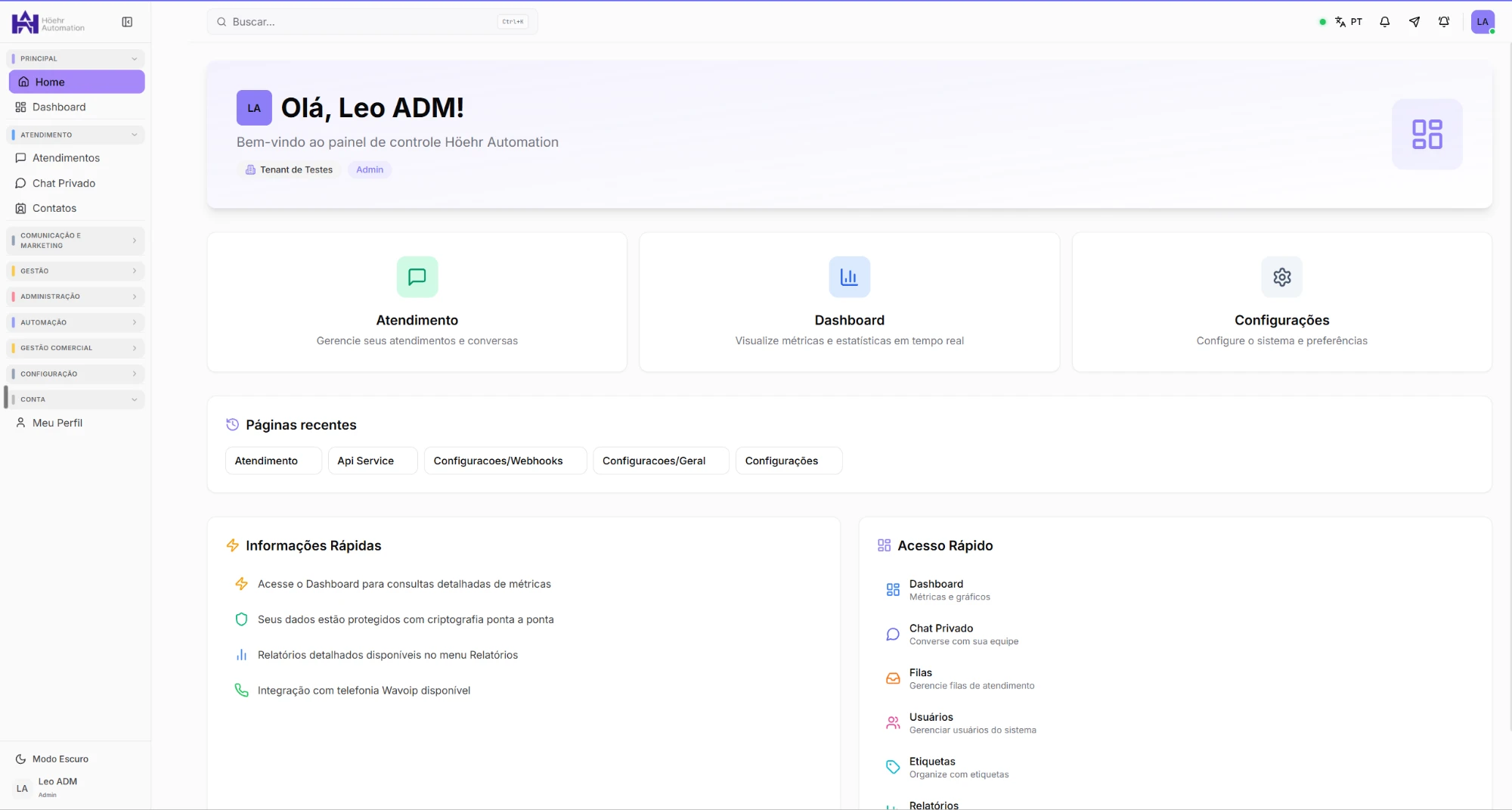This screenshot has height=810, width=1512.
Task: Collapse the sidebar panel icon
Action: coord(127,22)
